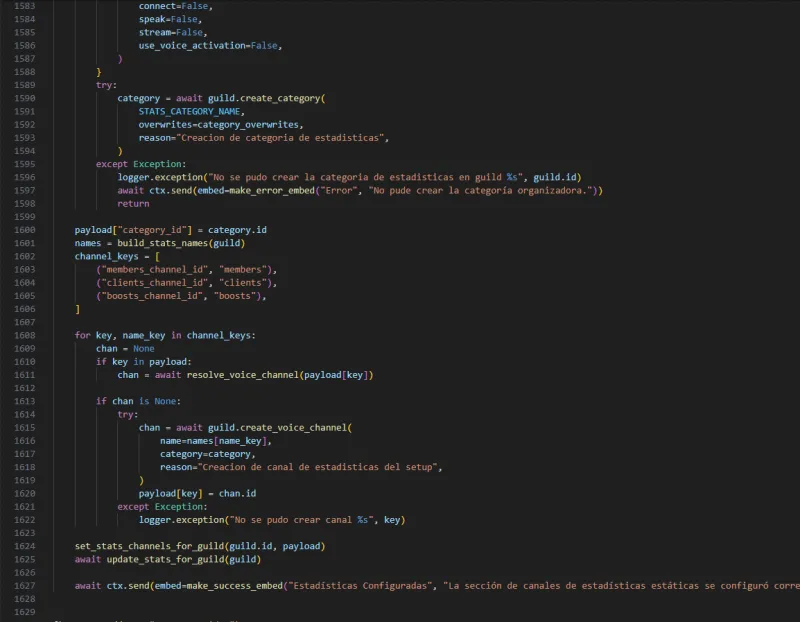This screenshot has width=800, height=622.
Task: Click "if chan is None:" on line 1613
Action: [138, 401]
